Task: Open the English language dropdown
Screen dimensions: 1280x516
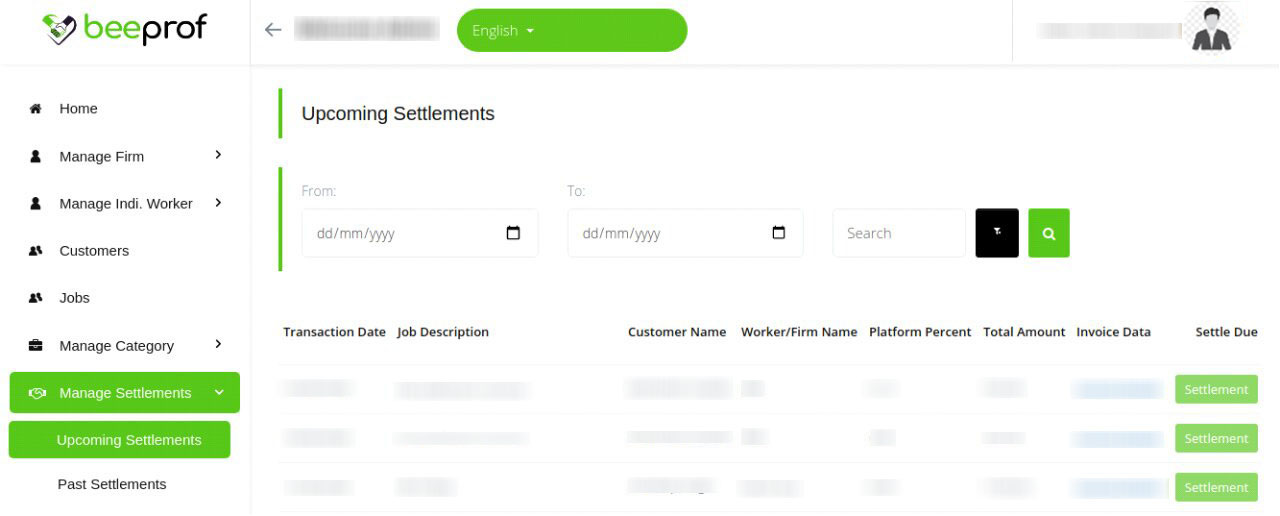Action: pos(571,30)
